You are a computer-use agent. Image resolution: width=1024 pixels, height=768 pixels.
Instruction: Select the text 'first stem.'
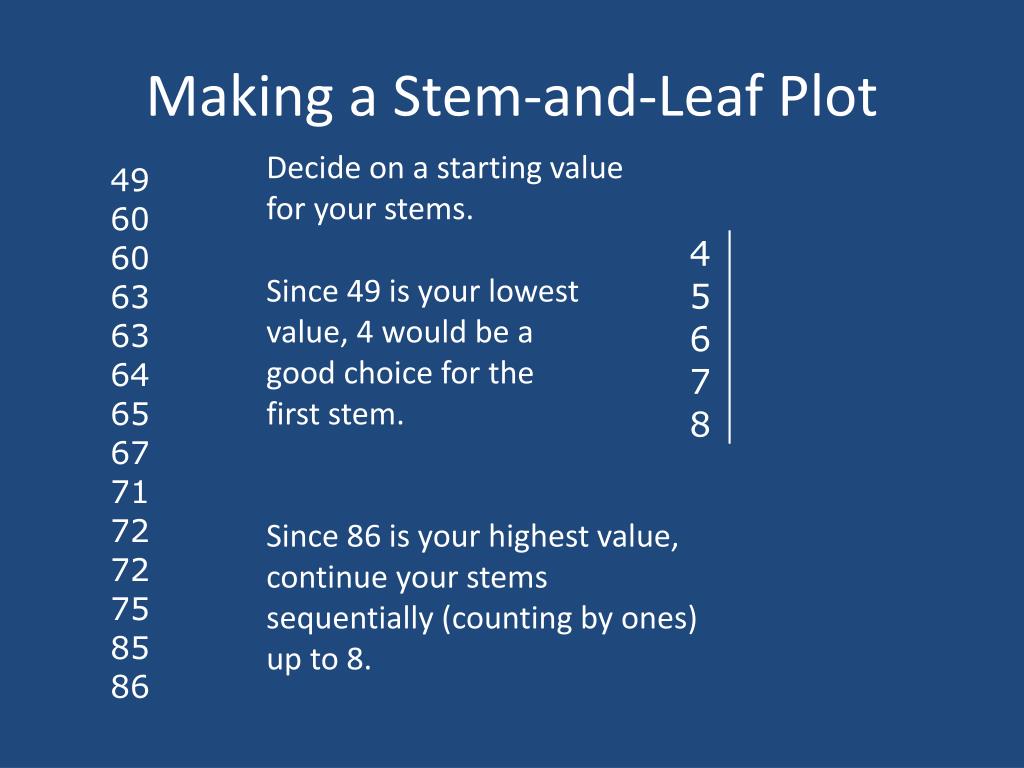(x=335, y=414)
